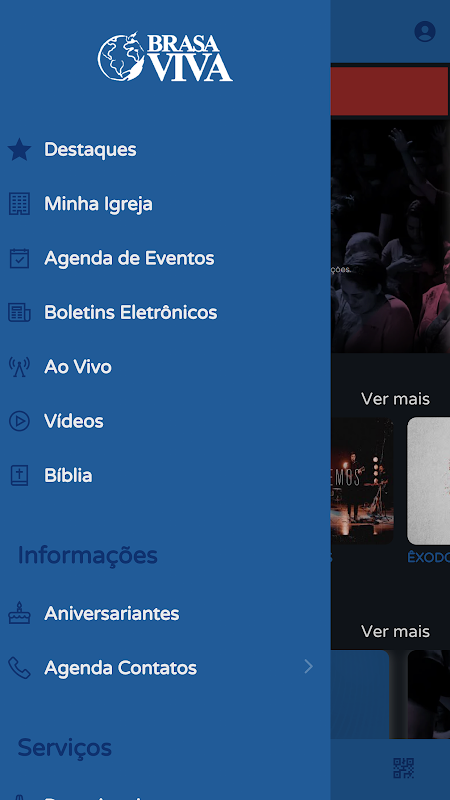Tap the phone icon for Agenda Contatos
This screenshot has width=450, height=800.
click(x=19, y=667)
